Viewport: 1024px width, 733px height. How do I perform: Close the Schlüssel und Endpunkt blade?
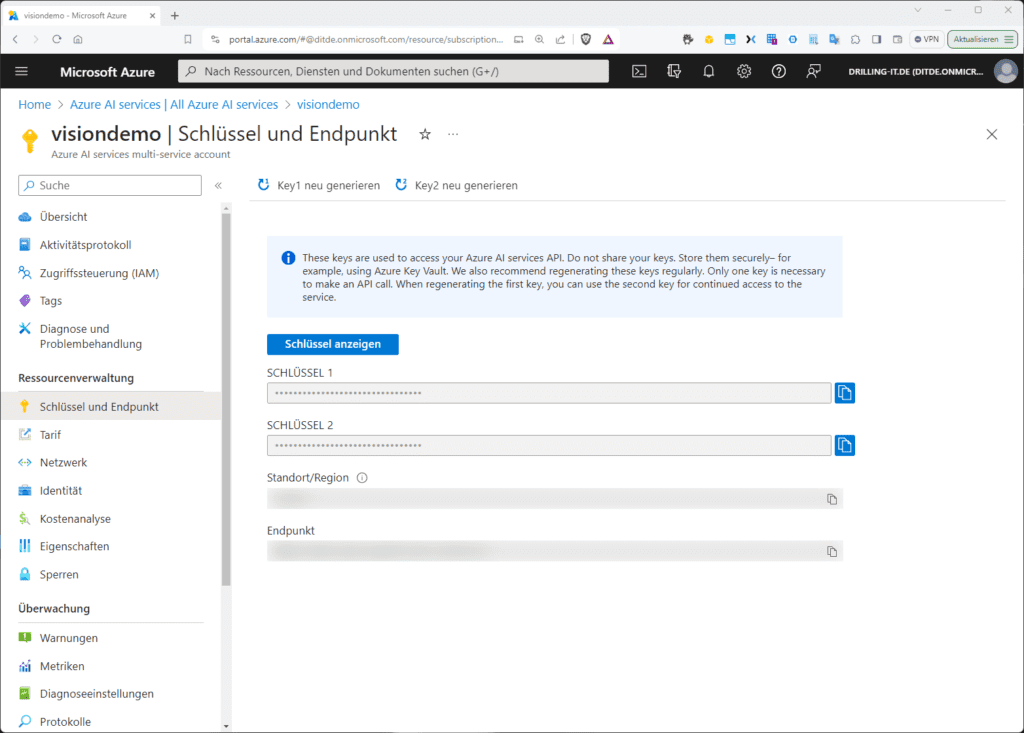point(991,134)
